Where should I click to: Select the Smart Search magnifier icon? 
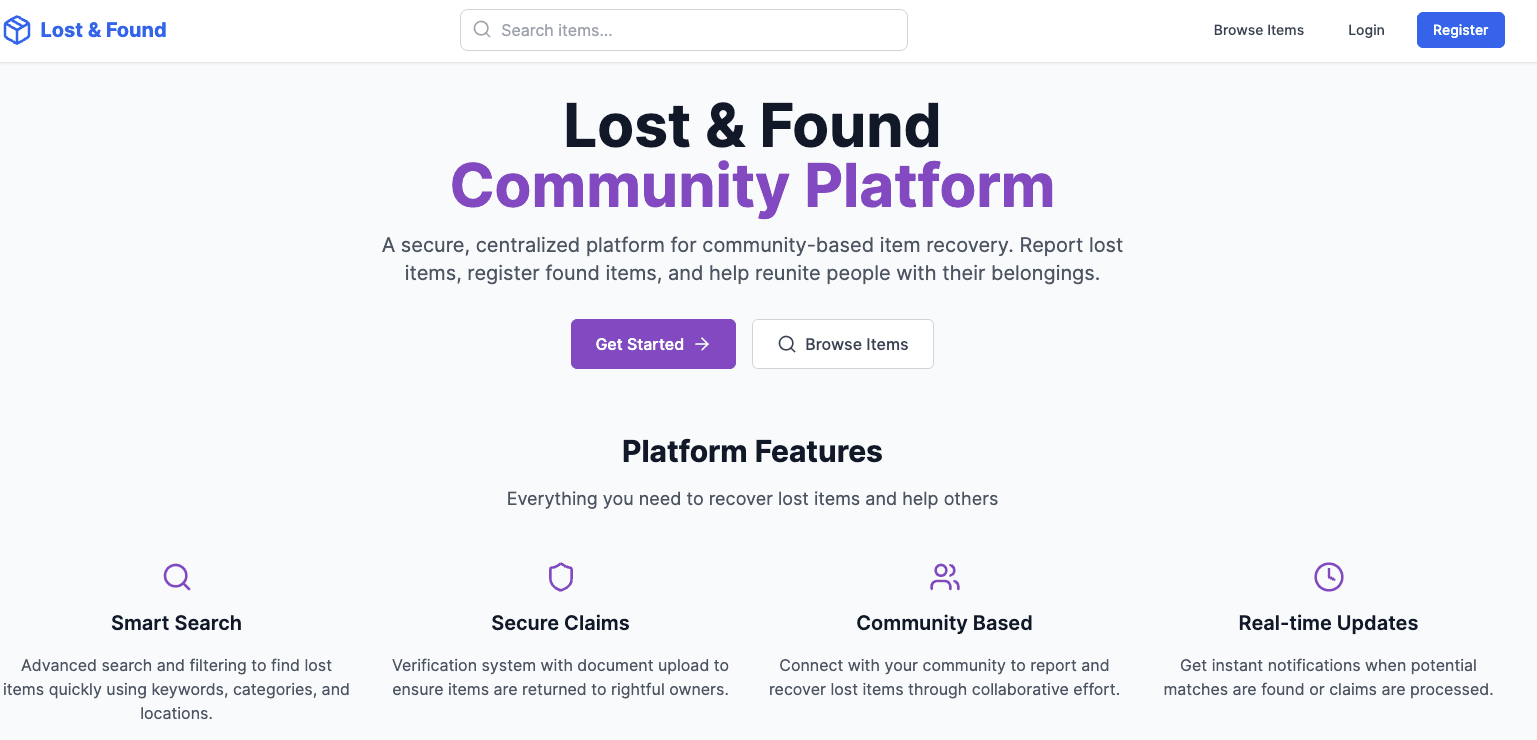(x=176, y=577)
